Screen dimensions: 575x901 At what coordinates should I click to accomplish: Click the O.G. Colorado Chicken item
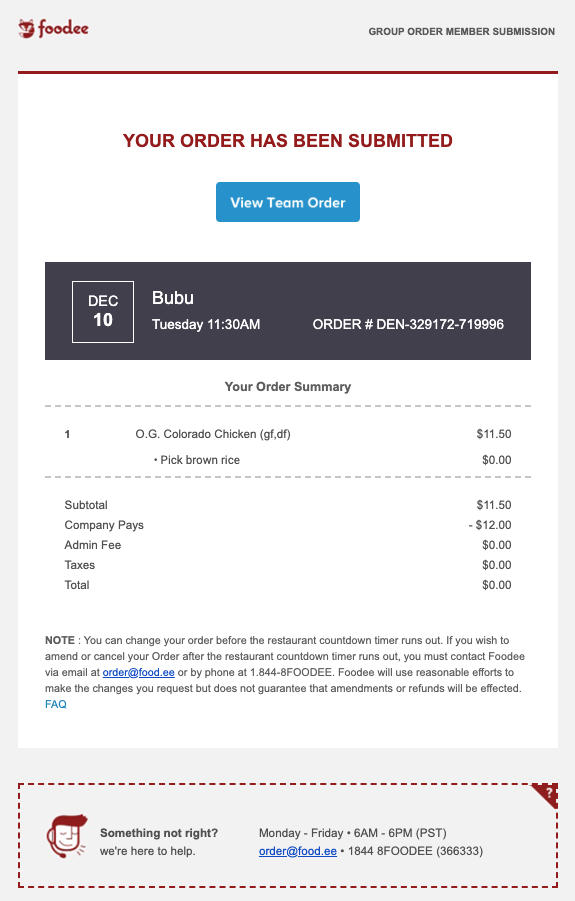[x=213, y=434]
